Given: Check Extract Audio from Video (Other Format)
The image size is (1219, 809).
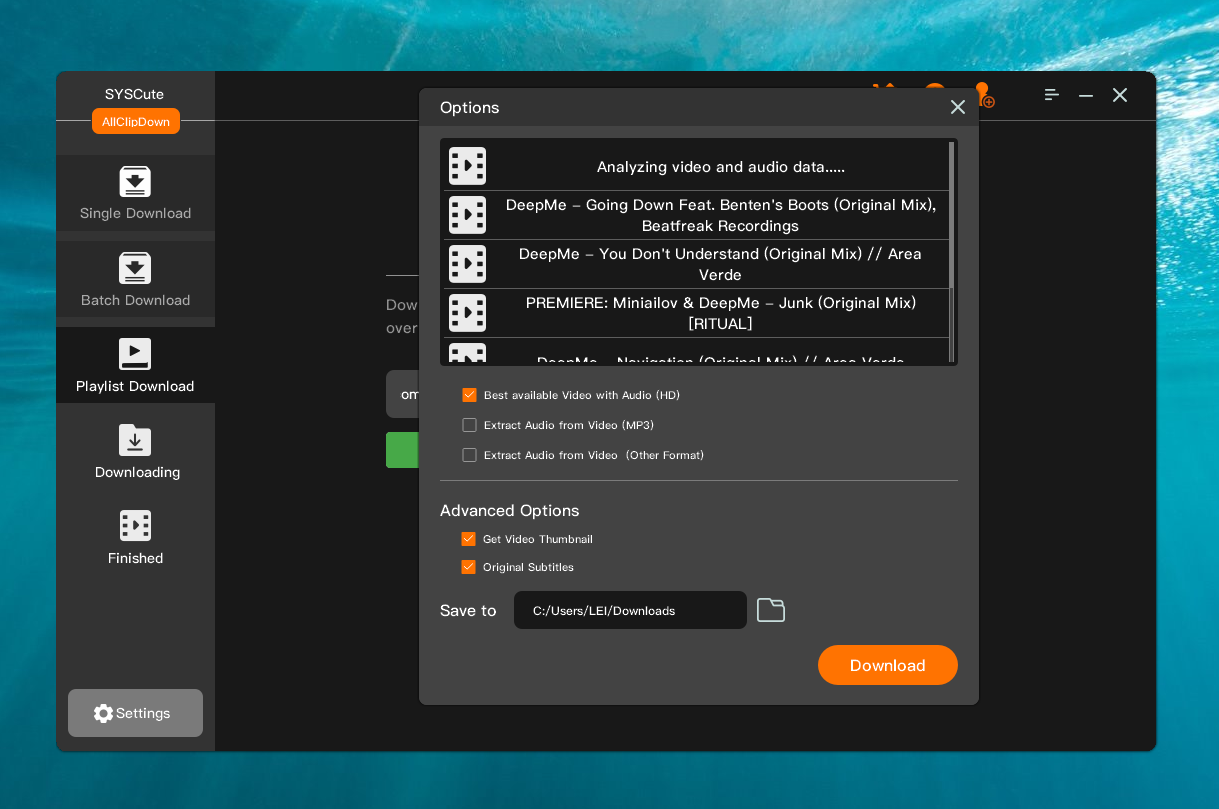Looking at the screenshot, I should tap(470, 455).
